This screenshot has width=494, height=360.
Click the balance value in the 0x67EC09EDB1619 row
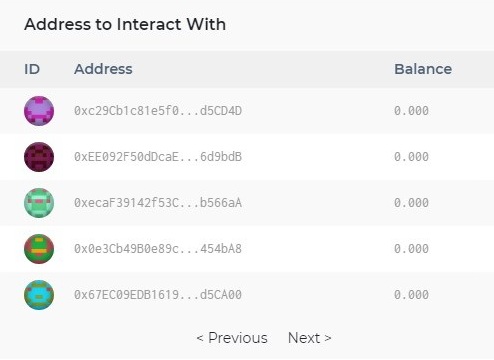point(411,295)
